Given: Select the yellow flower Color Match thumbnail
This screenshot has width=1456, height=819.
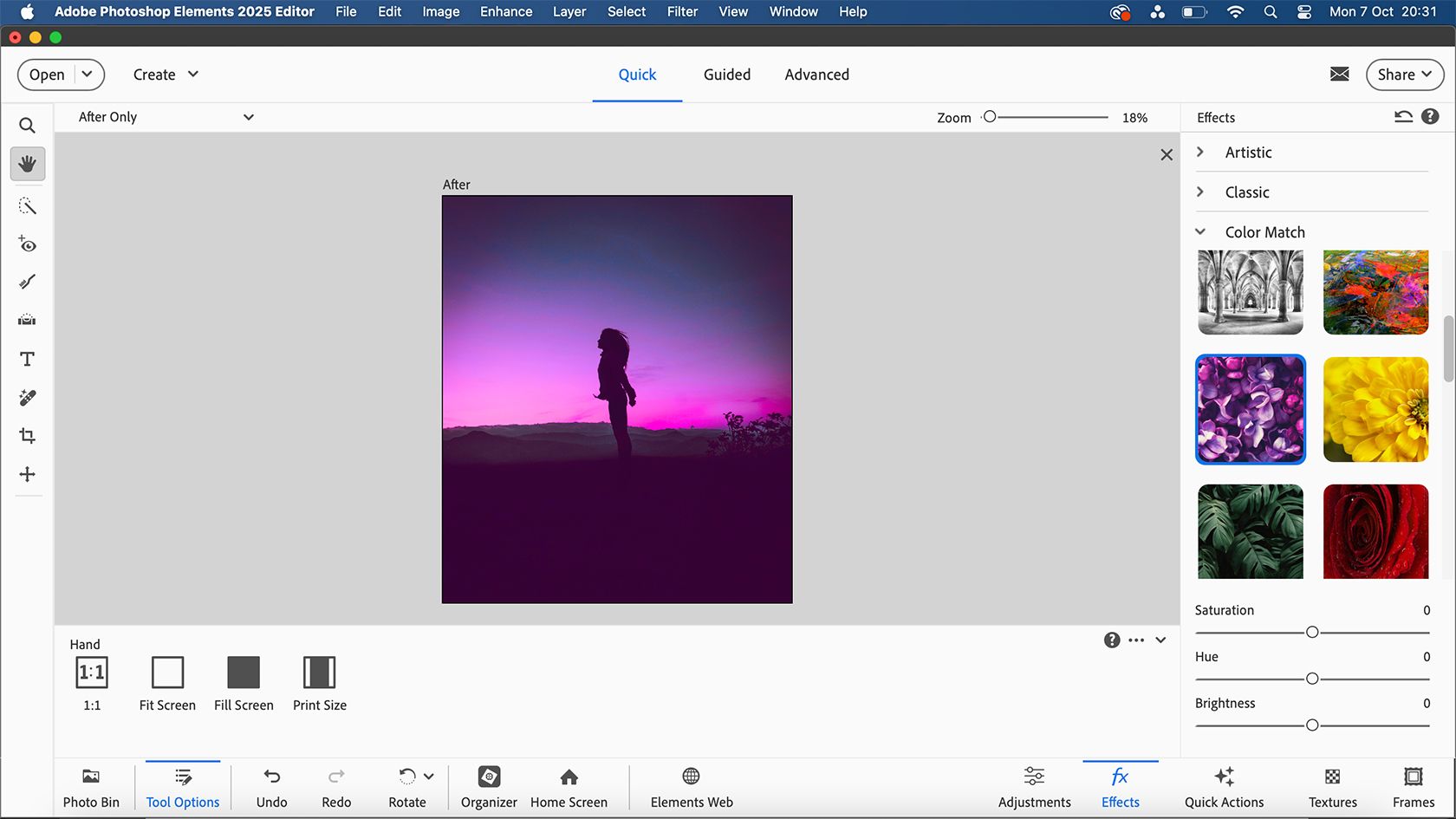Looking at the screenshot, I should click(1375, 409).
